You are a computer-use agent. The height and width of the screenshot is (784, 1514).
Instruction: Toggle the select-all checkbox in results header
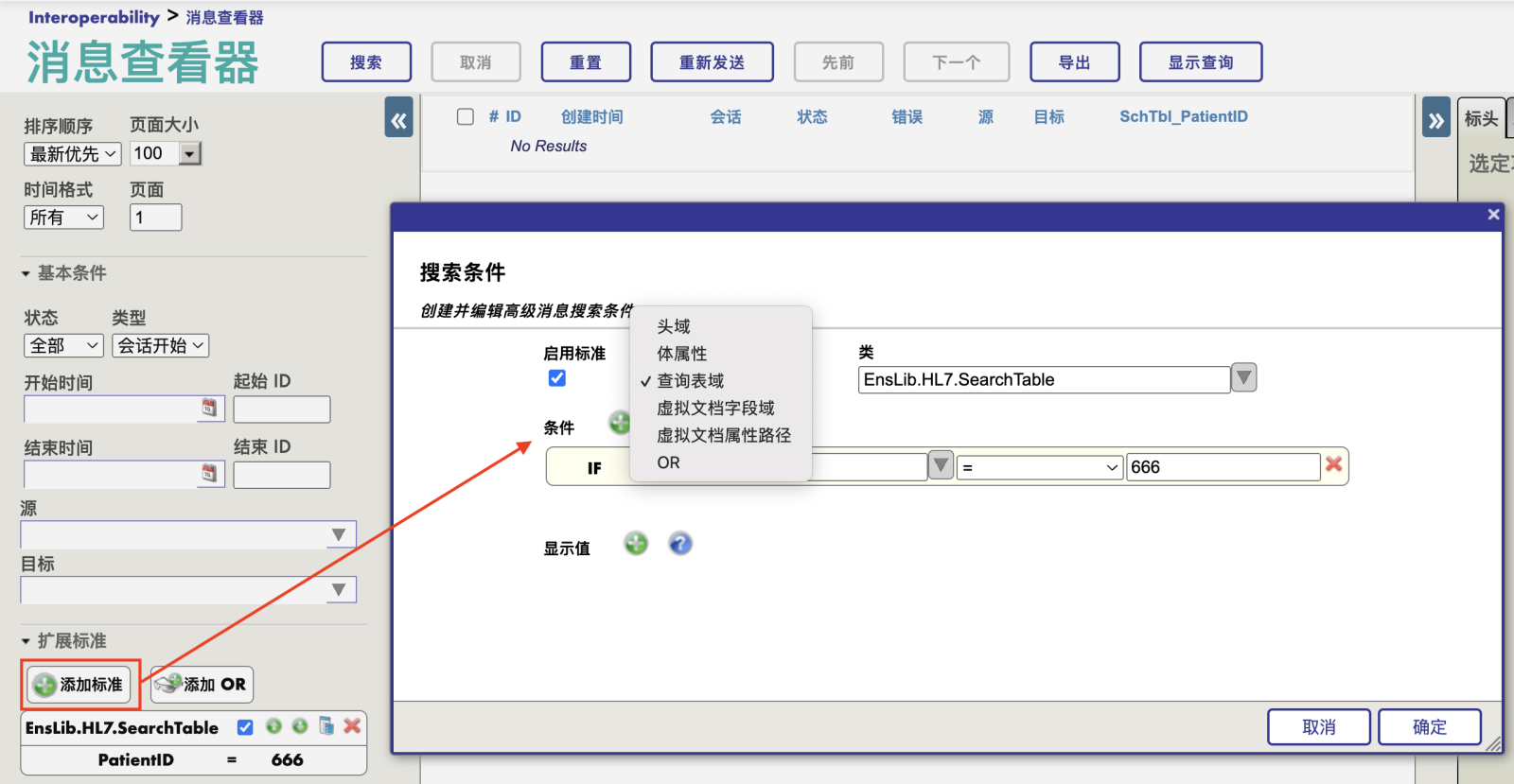(x=466, y=116)
